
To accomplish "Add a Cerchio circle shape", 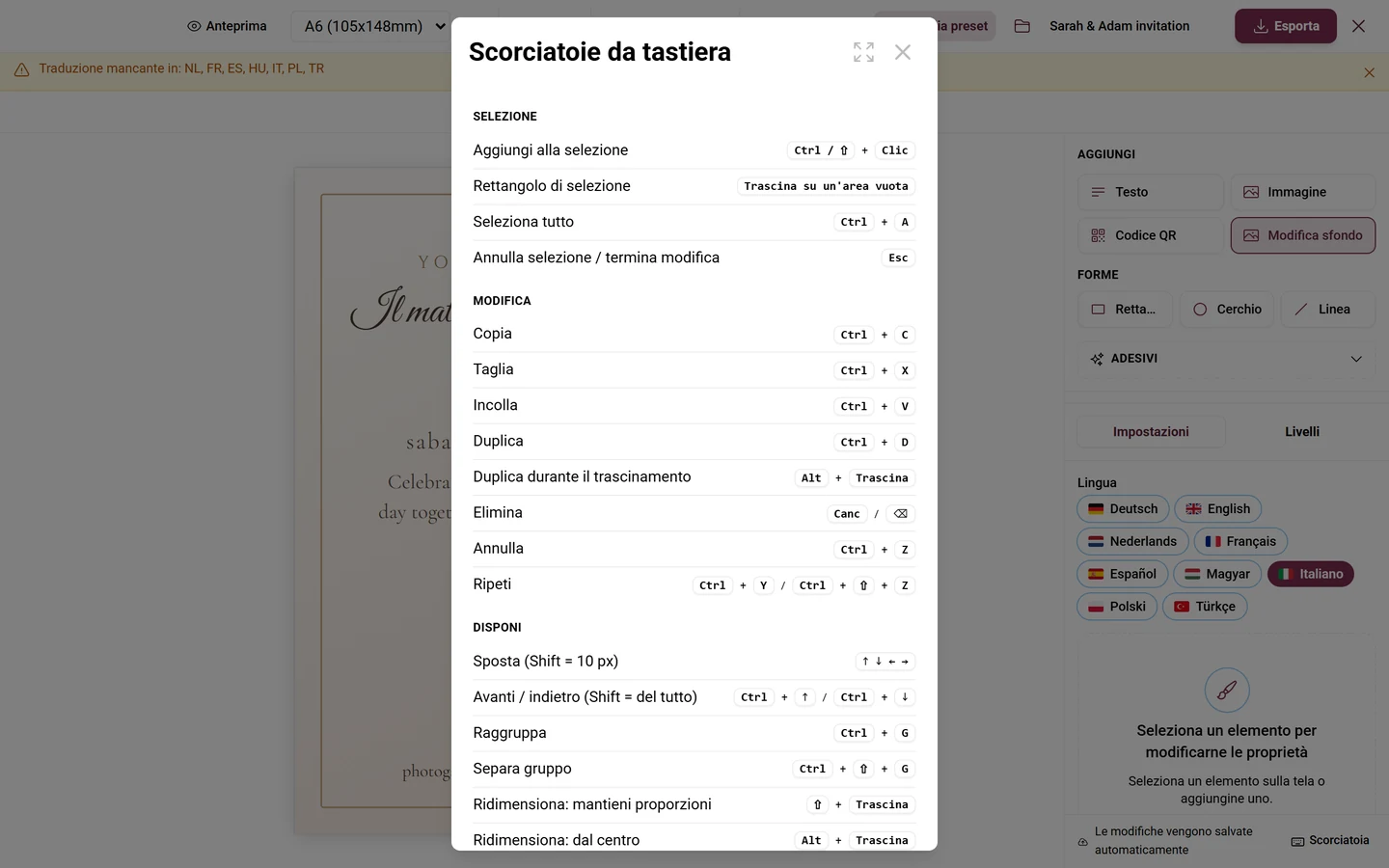I will (1227, 310).
